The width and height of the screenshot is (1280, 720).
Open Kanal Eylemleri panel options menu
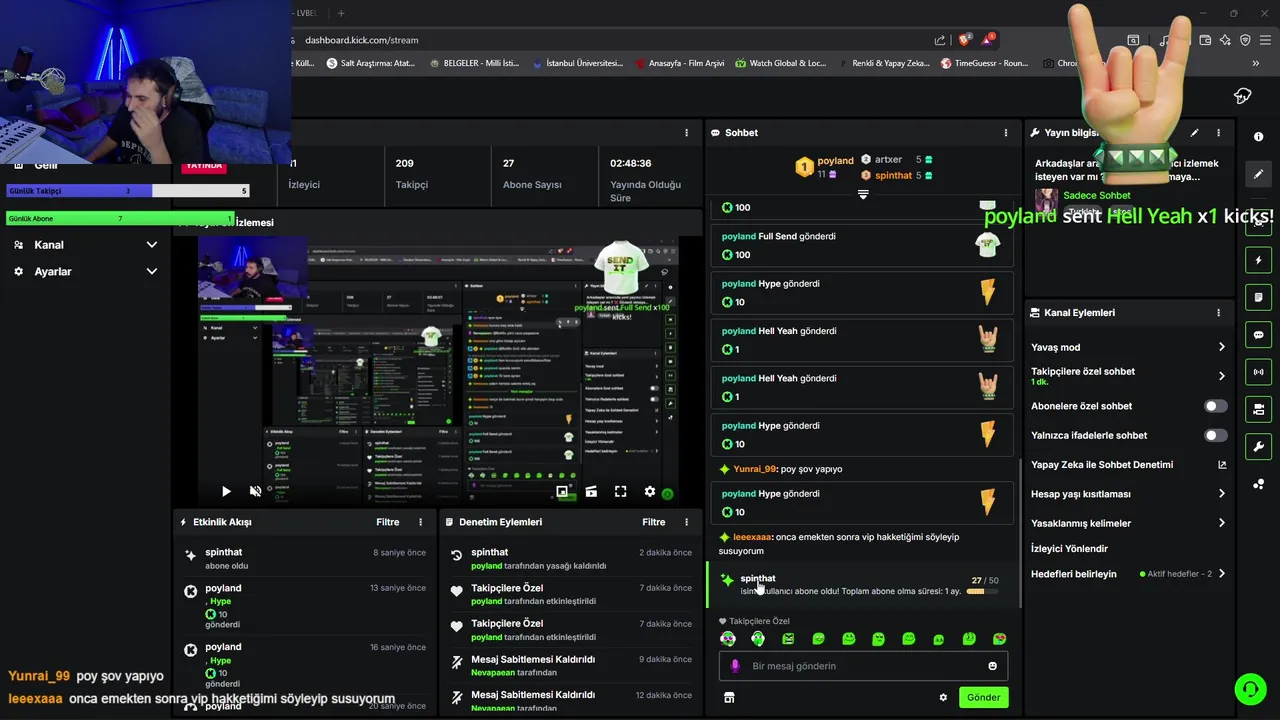point(1218,312)
